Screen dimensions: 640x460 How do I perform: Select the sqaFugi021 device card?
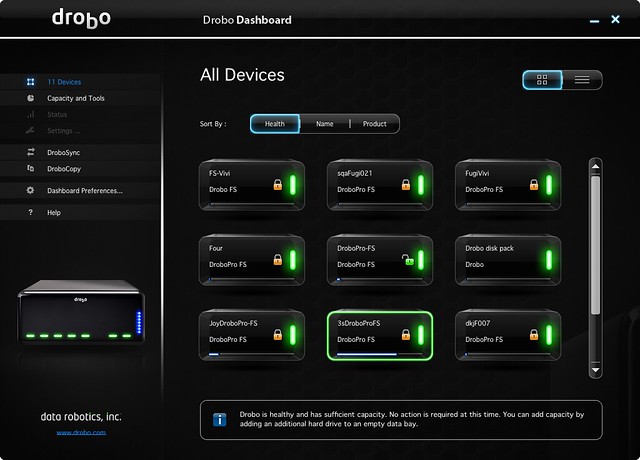(380, 185)
